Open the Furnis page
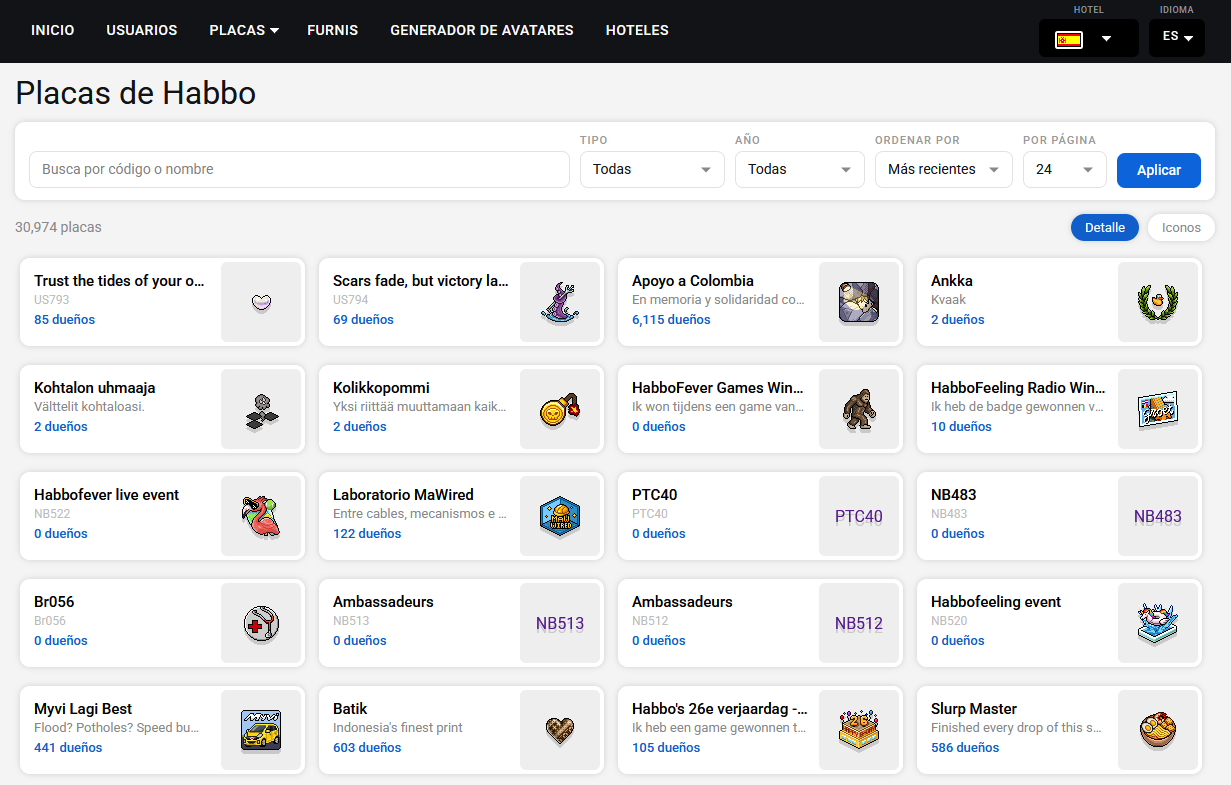1231x785 pixels. [x=333, y=30]
